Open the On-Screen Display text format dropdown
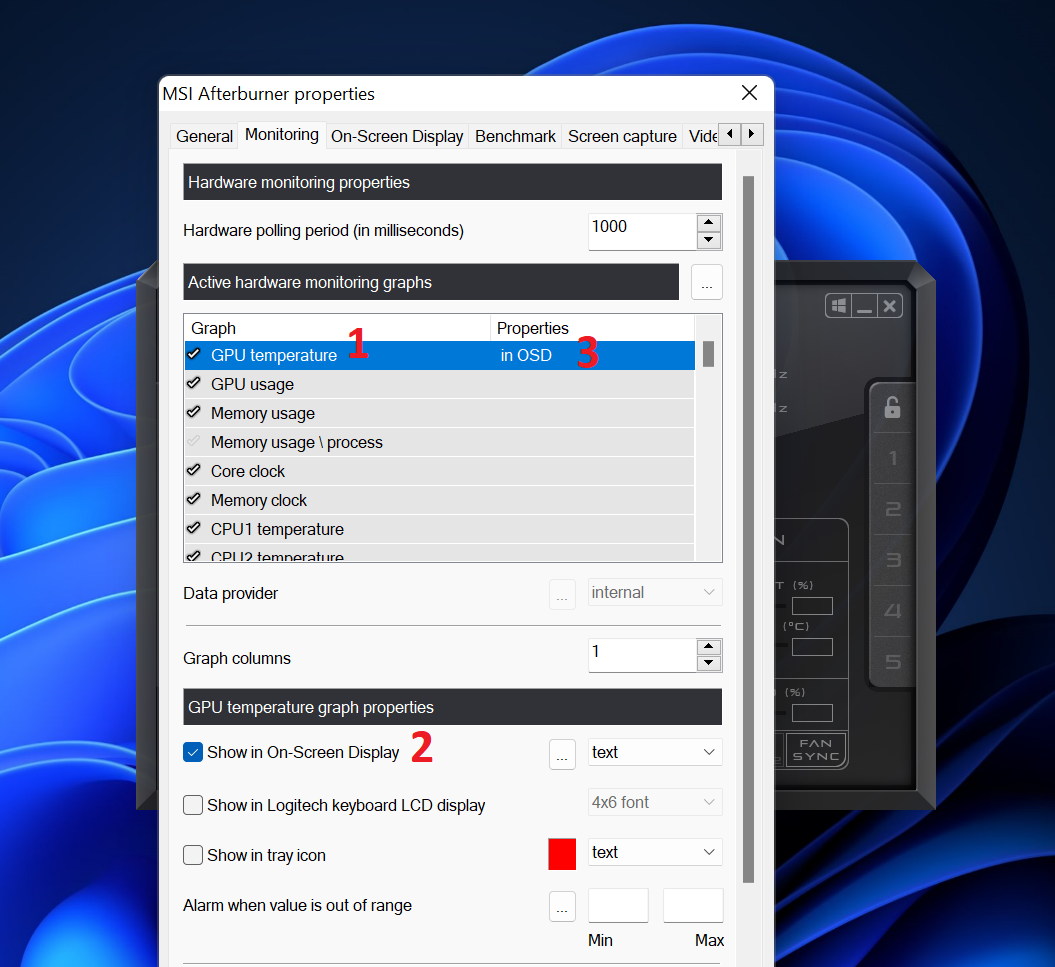1055x967 pixels. (655, 752)
